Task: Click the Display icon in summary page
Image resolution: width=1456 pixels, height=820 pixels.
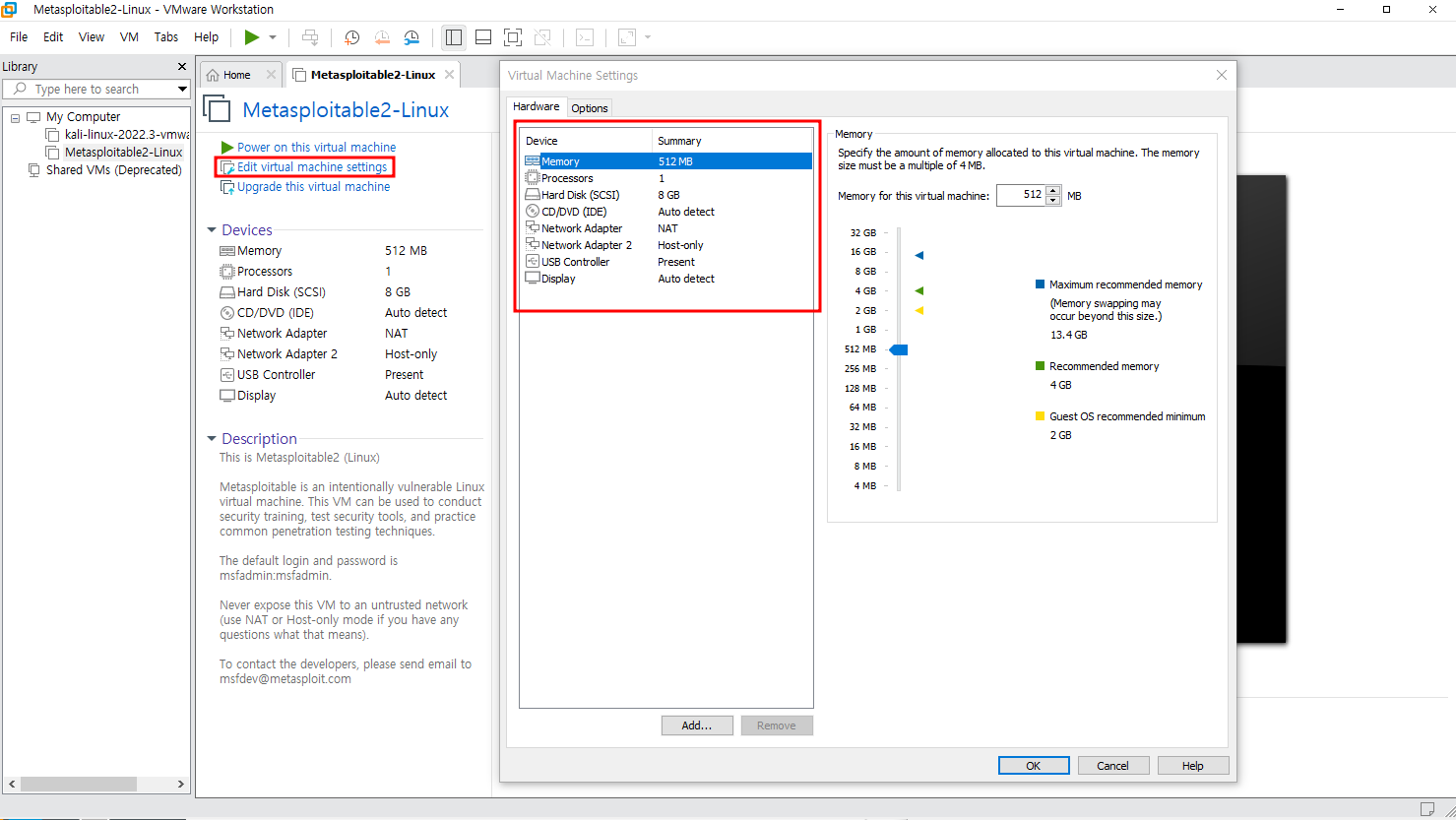Action: (227, 396)
